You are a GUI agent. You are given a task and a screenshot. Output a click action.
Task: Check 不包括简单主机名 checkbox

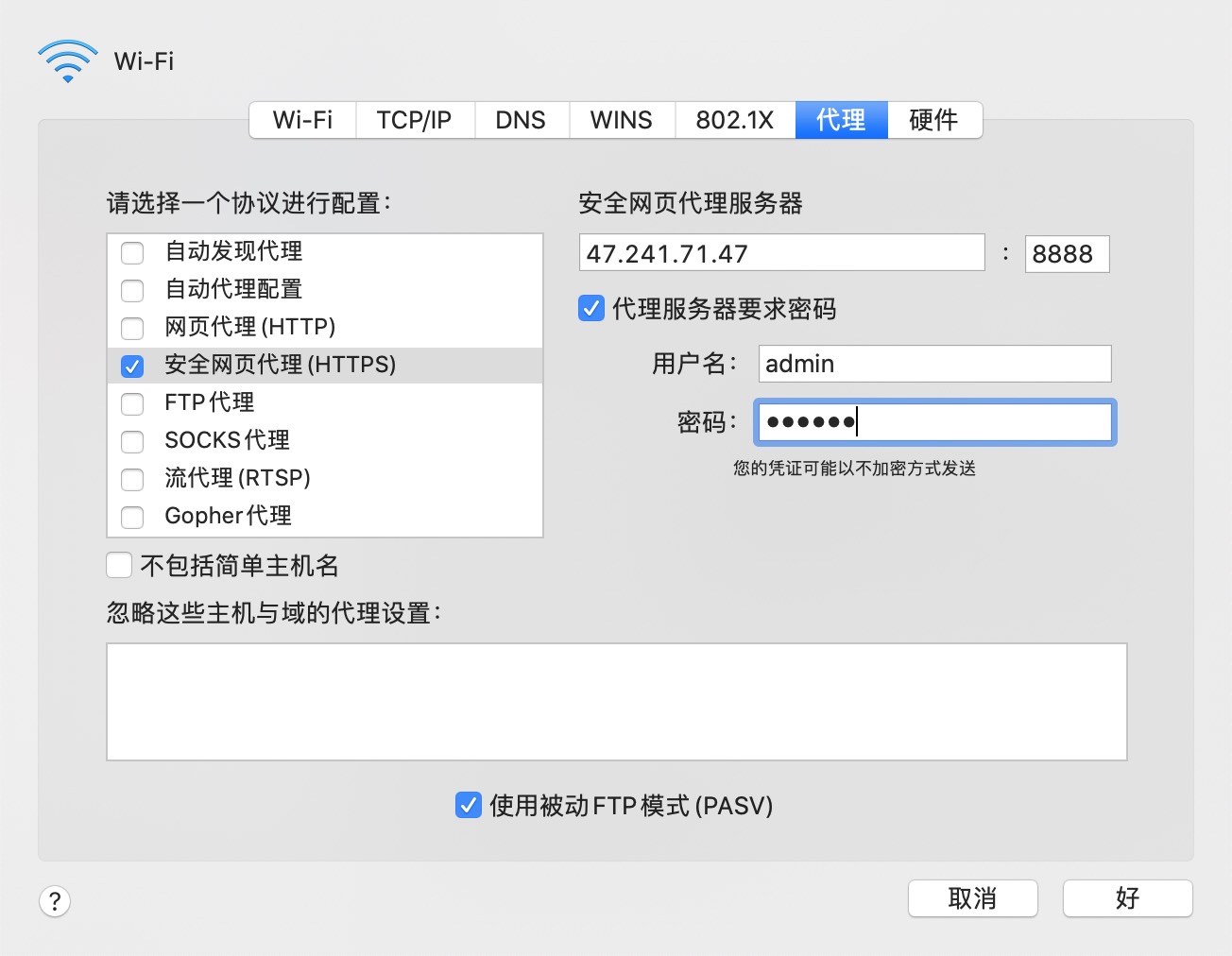119,565
